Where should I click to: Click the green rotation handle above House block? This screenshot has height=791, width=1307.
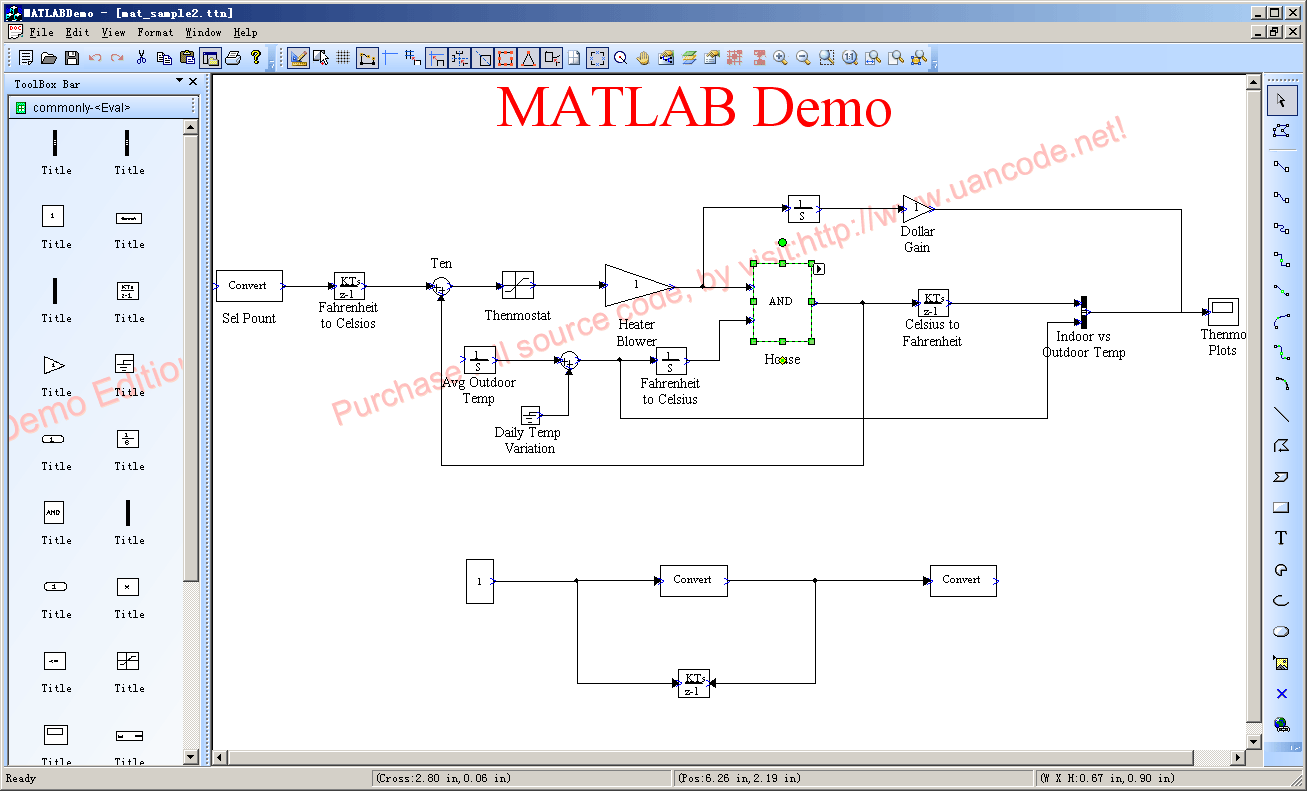tap(782, 242)
